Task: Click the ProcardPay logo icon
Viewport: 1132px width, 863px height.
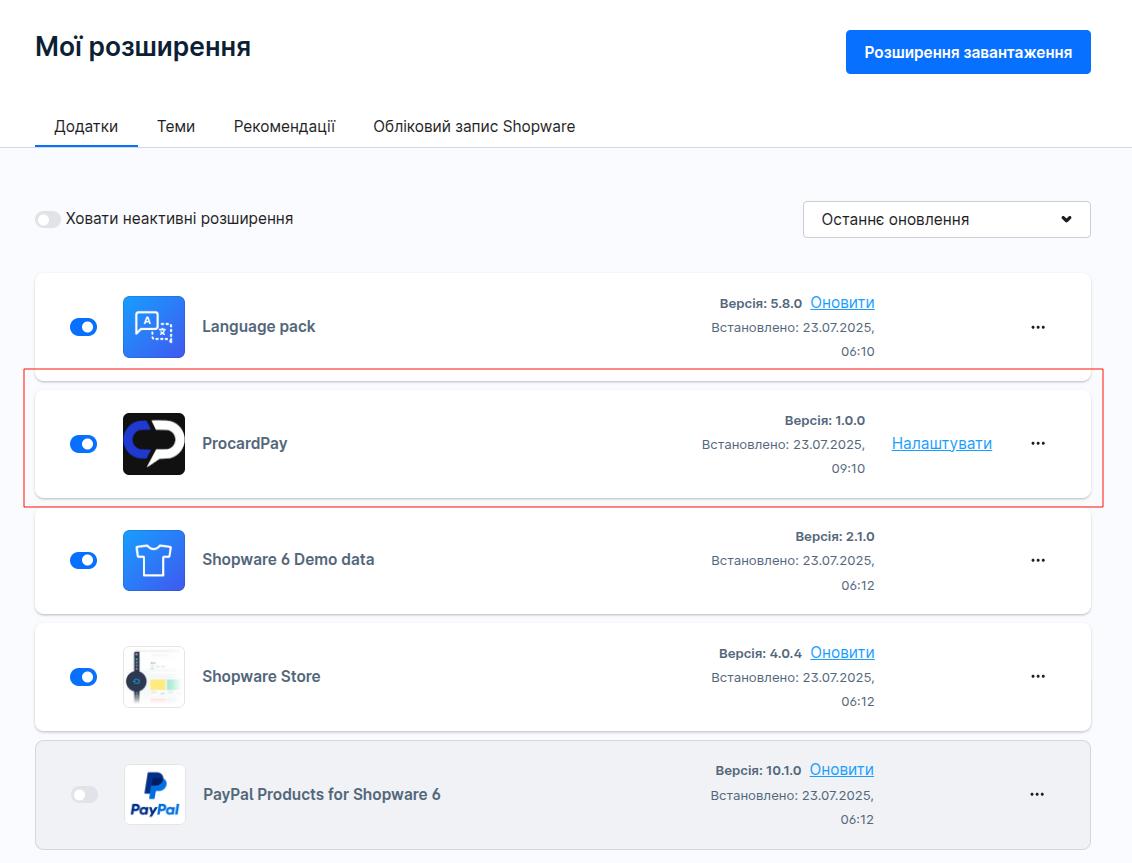Action: tap(154, 444)
